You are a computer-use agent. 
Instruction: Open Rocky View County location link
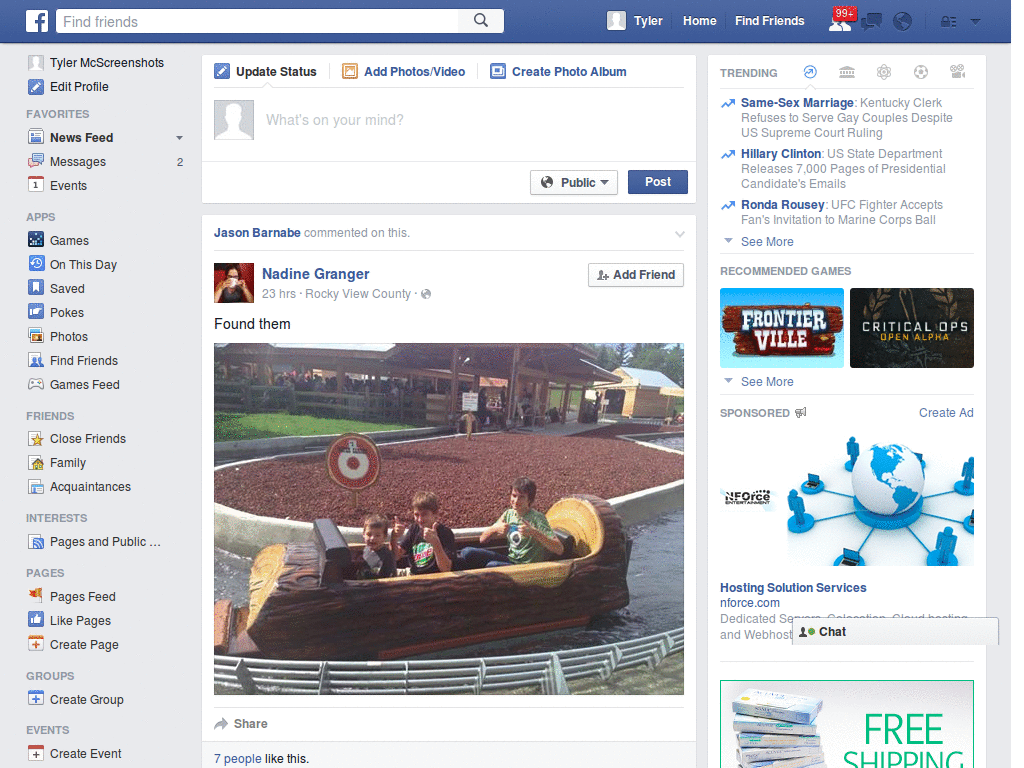click(358, 294)
